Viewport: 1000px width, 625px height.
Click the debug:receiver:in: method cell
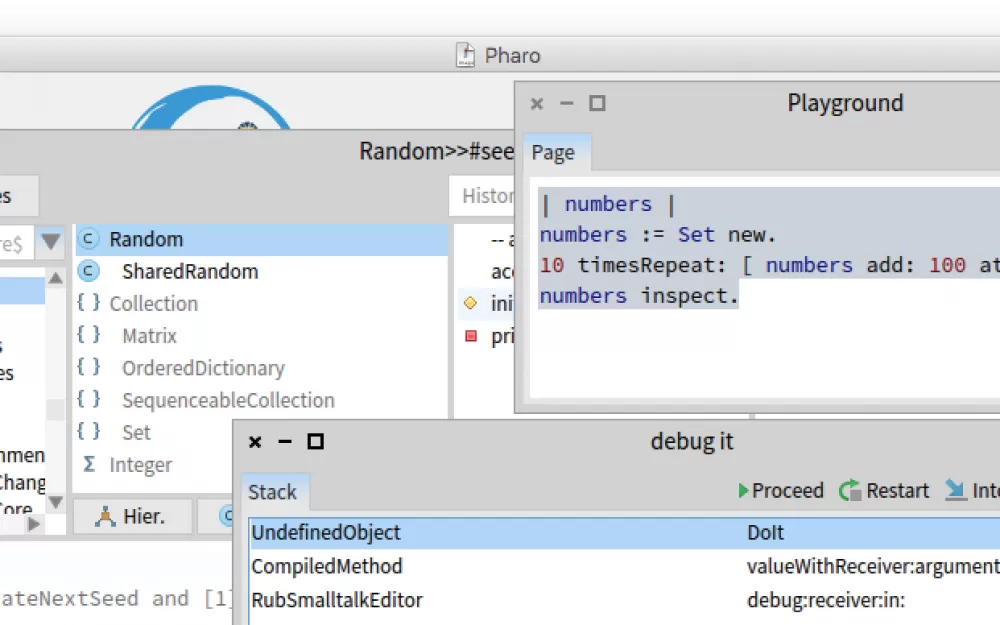826,600
